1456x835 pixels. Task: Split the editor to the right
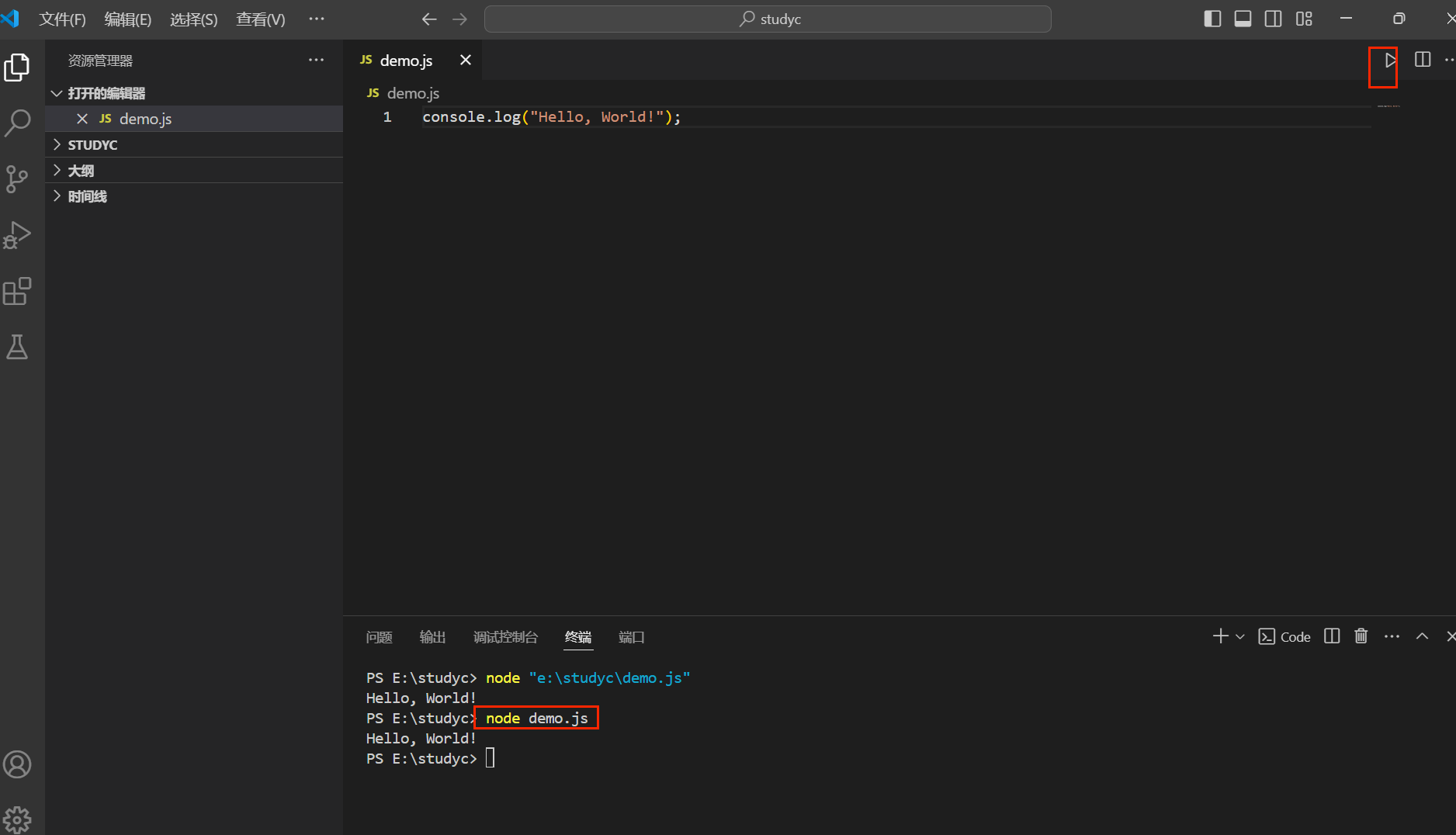point(1422,60)
